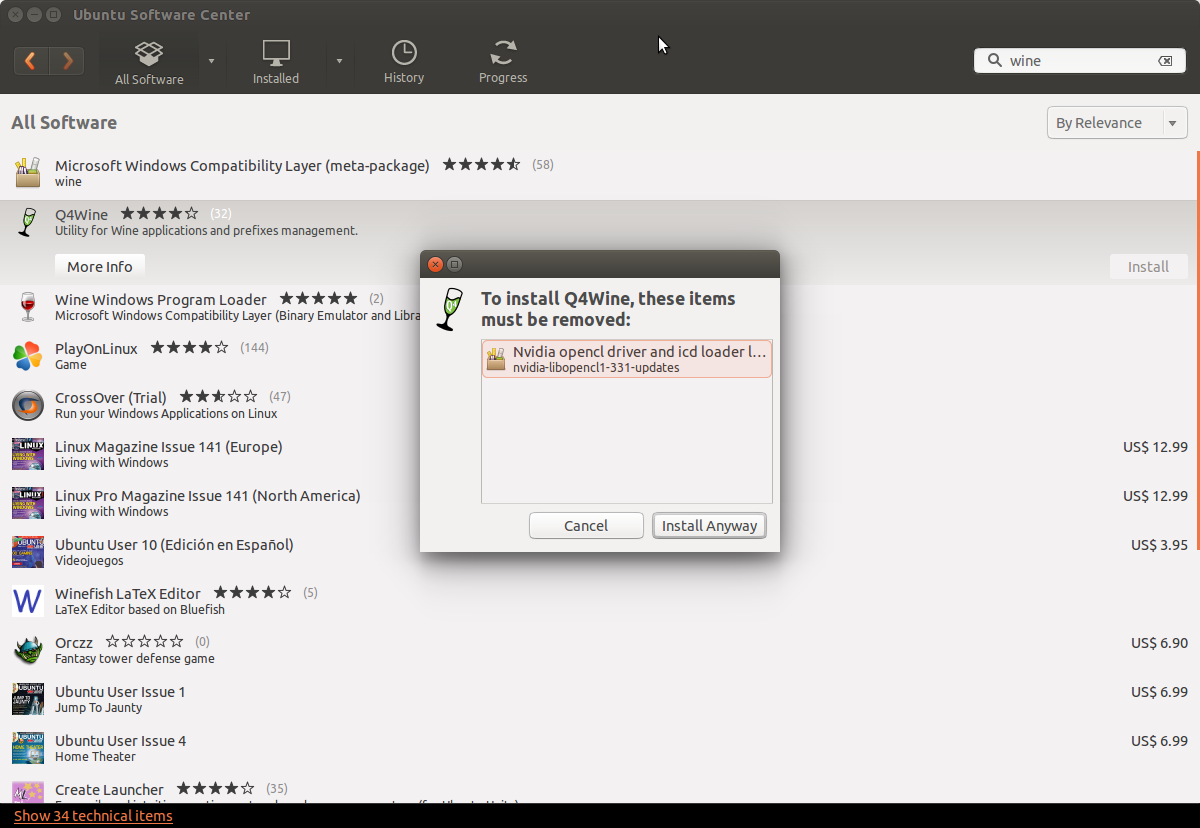The height and width of the screenshot is (828, 1200).
Task: Click the US$ 6.90 price for Orczz
Action: (1159, 643)
